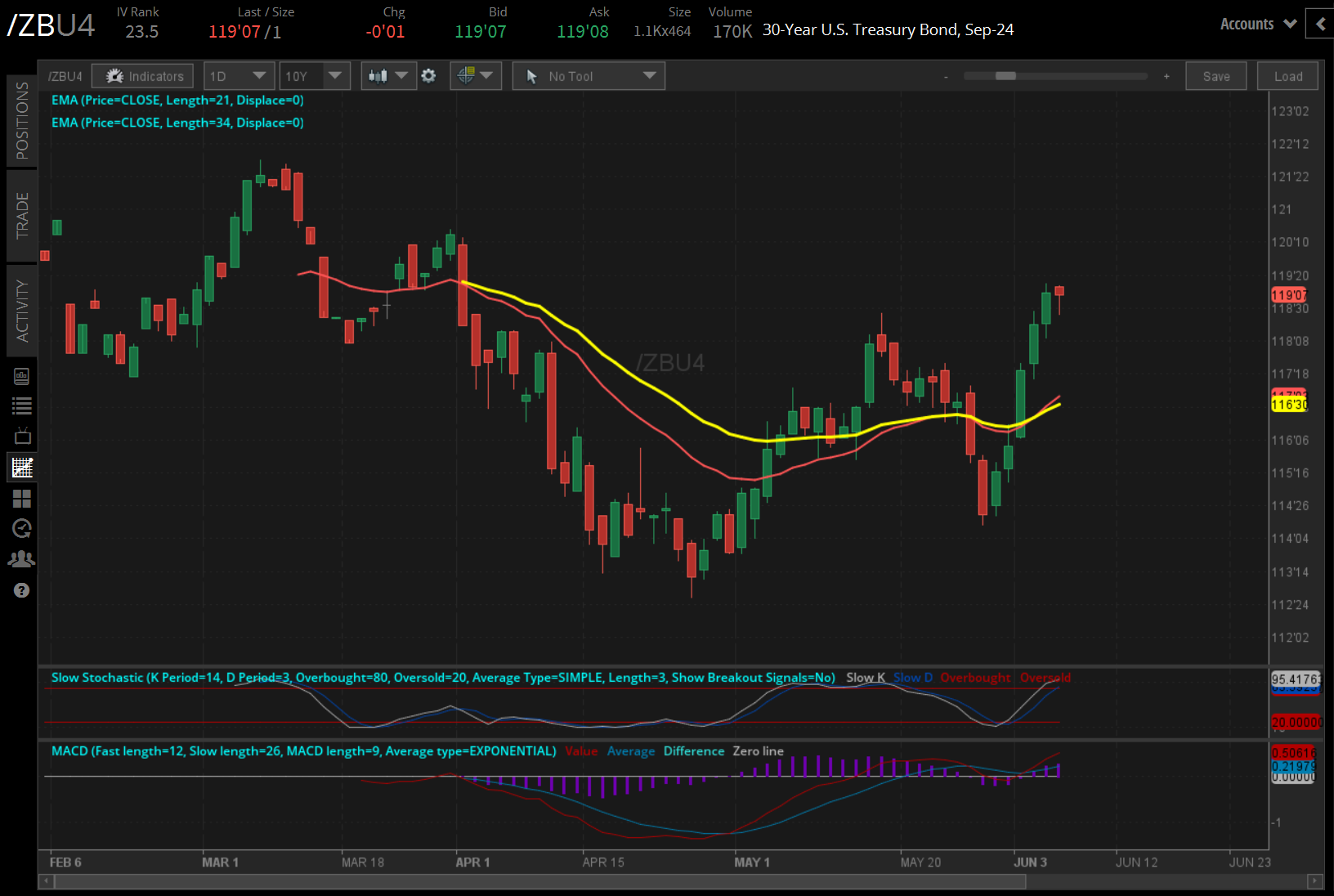Open the candlestick chart type dropdown

point(388,76)
